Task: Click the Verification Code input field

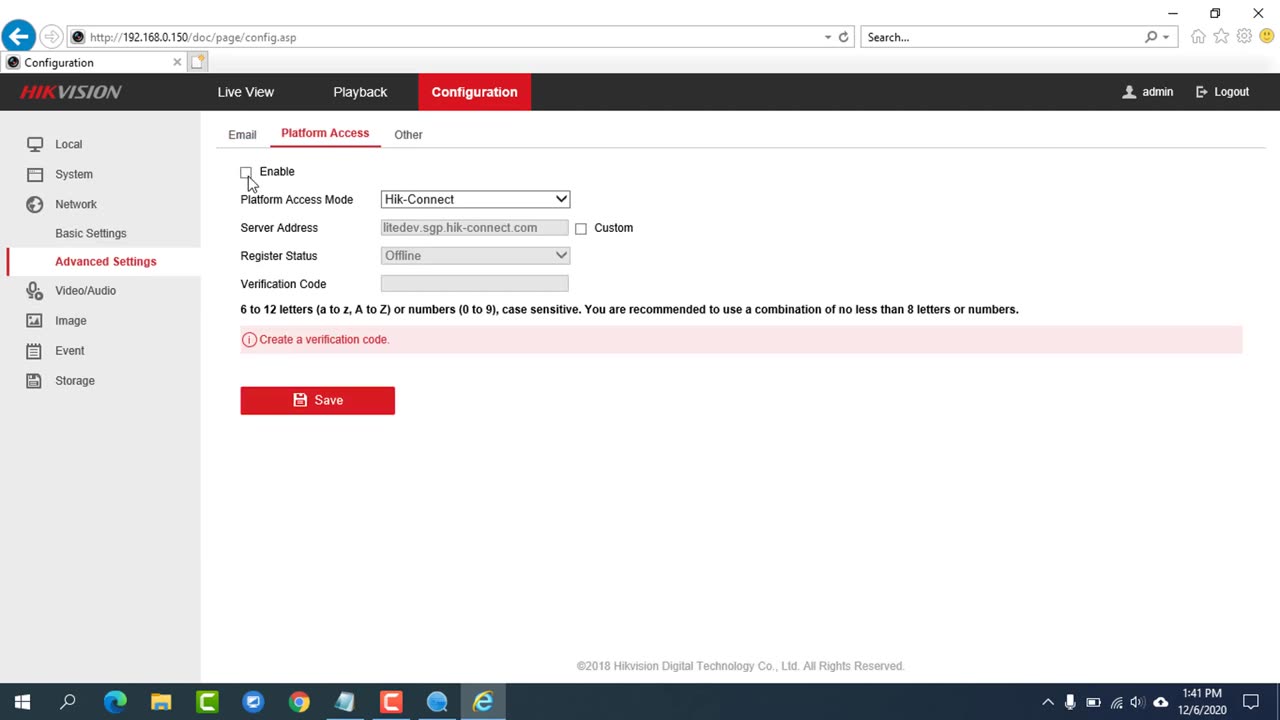Action: click(474, 284)
